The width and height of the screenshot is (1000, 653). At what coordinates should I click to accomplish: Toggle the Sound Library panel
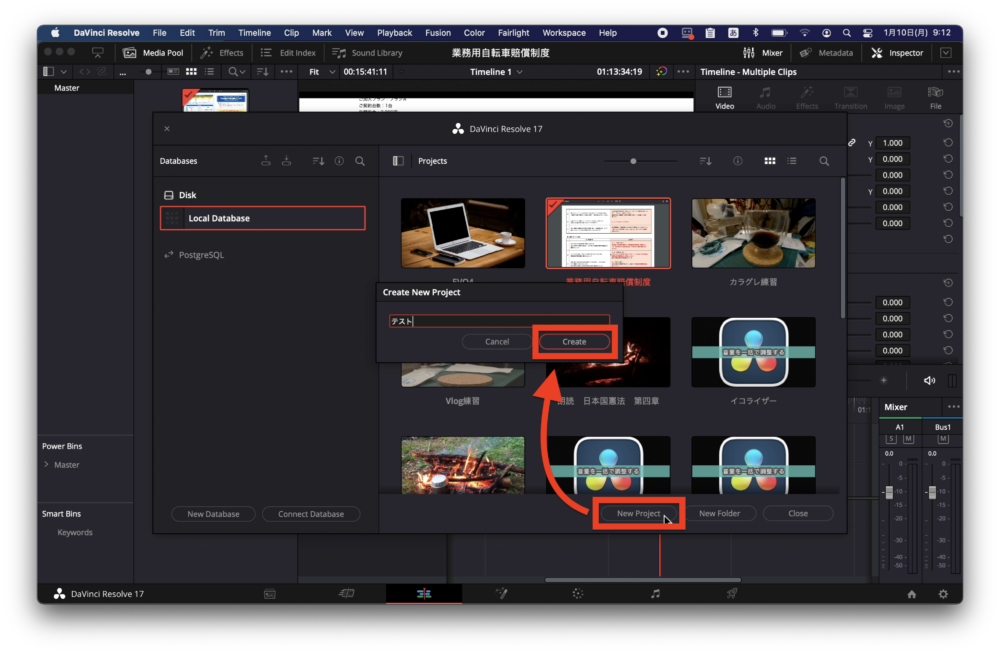[x=367, y=53]
